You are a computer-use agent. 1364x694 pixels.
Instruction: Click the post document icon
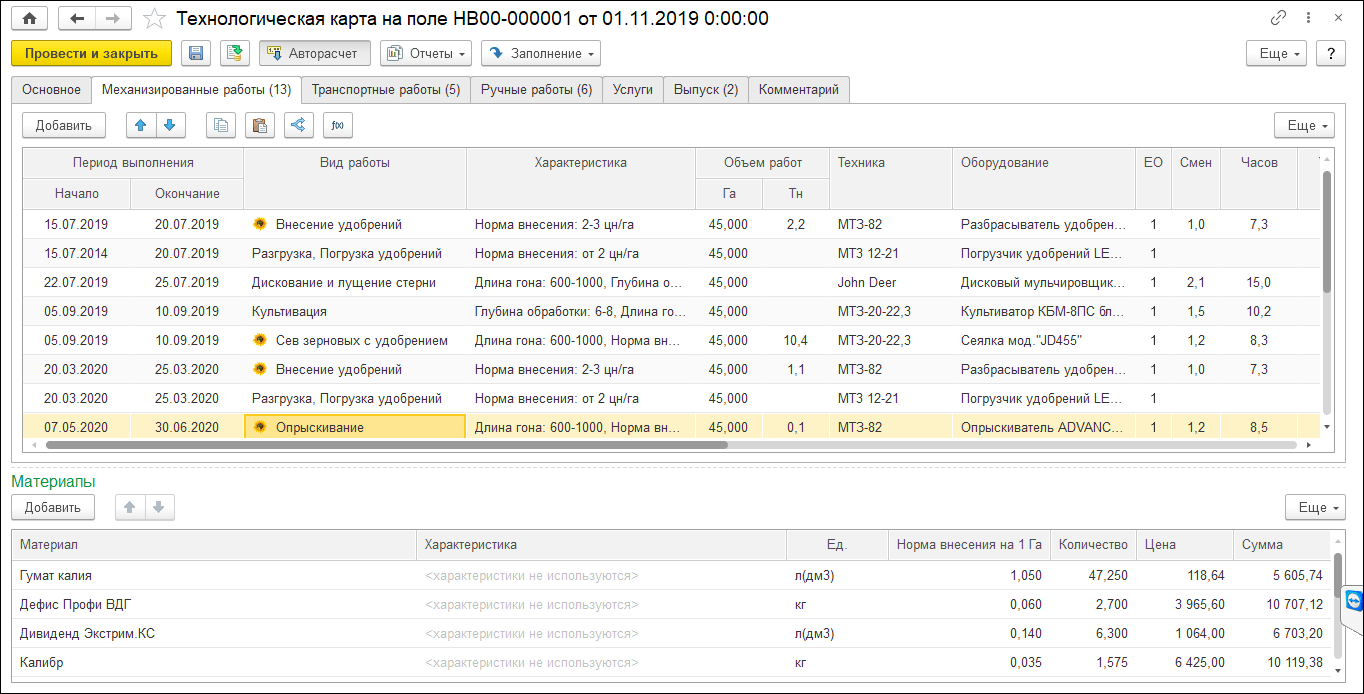point(235,53)
